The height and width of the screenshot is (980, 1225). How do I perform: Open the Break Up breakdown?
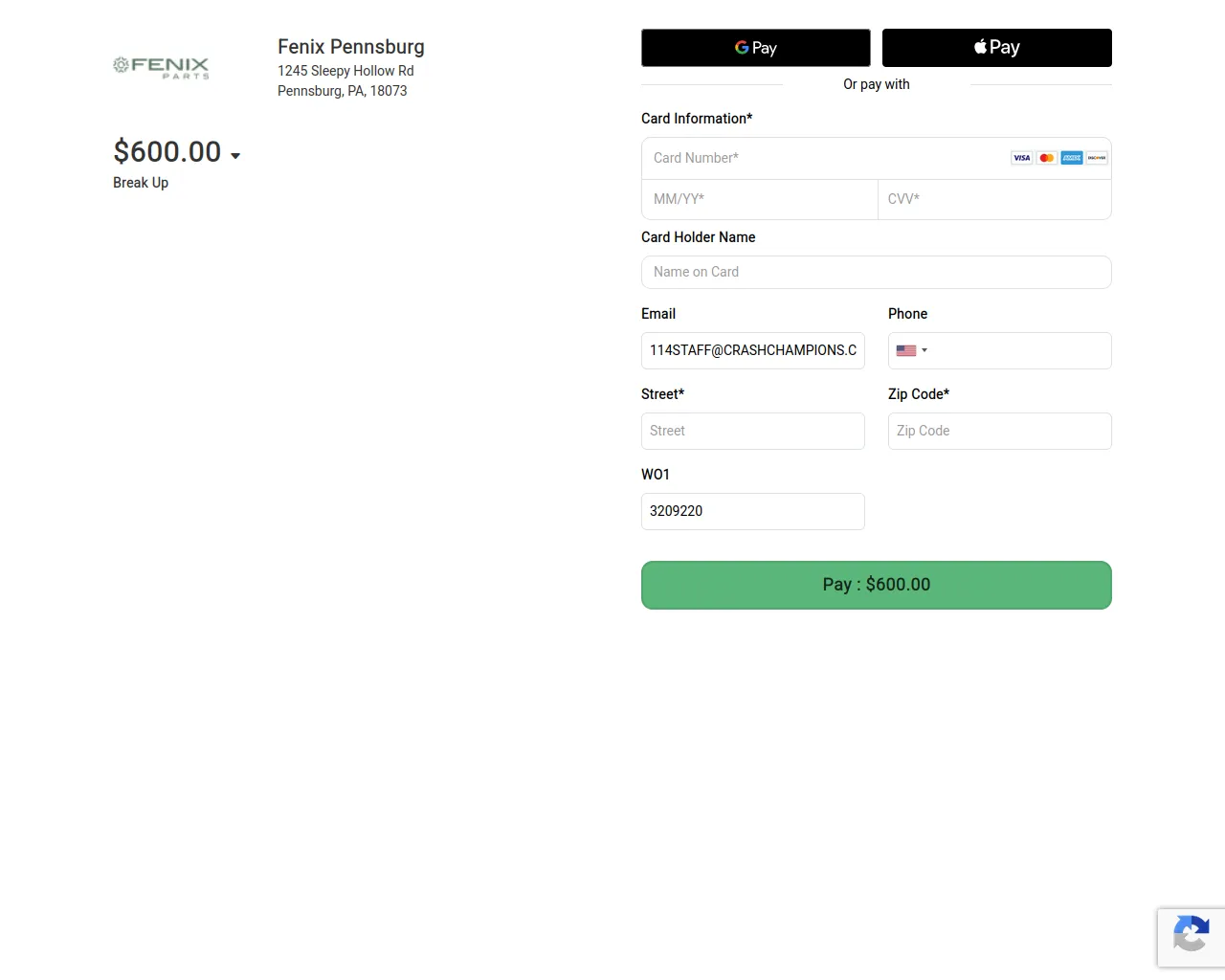tap(140, 183)
